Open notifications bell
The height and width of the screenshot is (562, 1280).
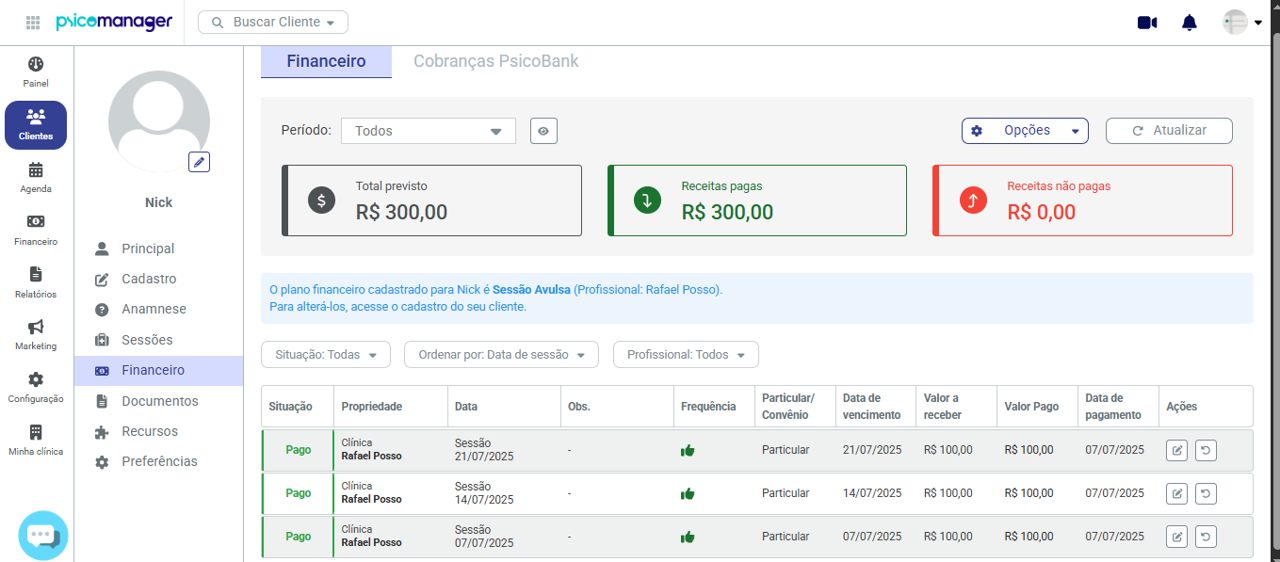click(1189, 22)
